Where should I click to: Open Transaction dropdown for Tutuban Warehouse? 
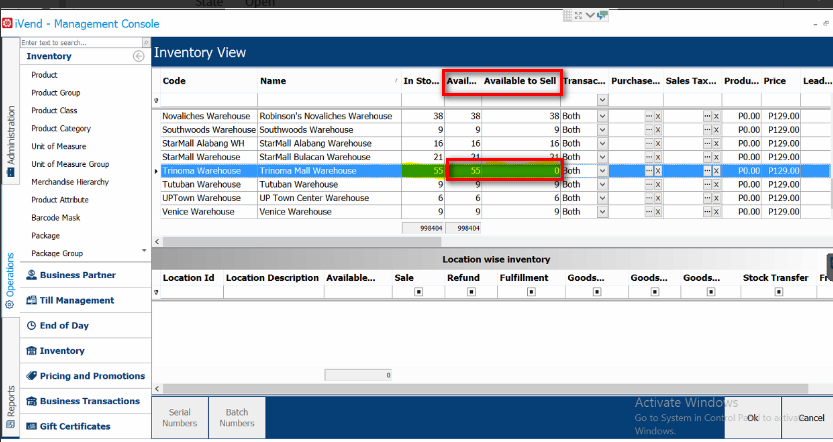coord(602,184)
